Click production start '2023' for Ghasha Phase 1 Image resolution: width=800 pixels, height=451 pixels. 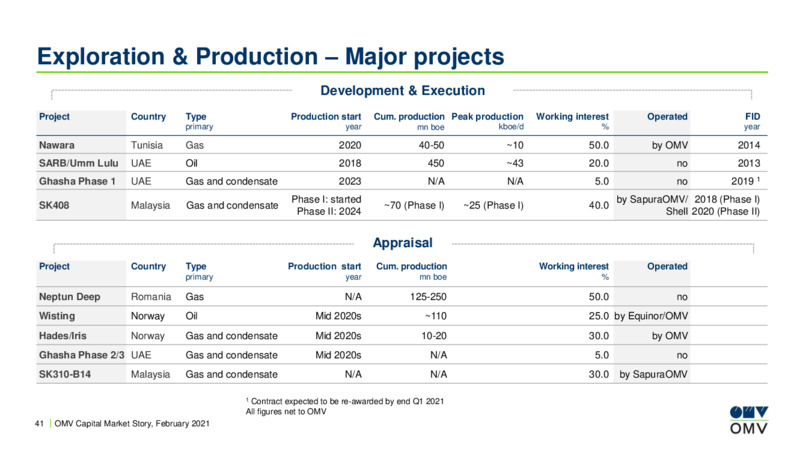pyautogui.click(x=350, y=181)
